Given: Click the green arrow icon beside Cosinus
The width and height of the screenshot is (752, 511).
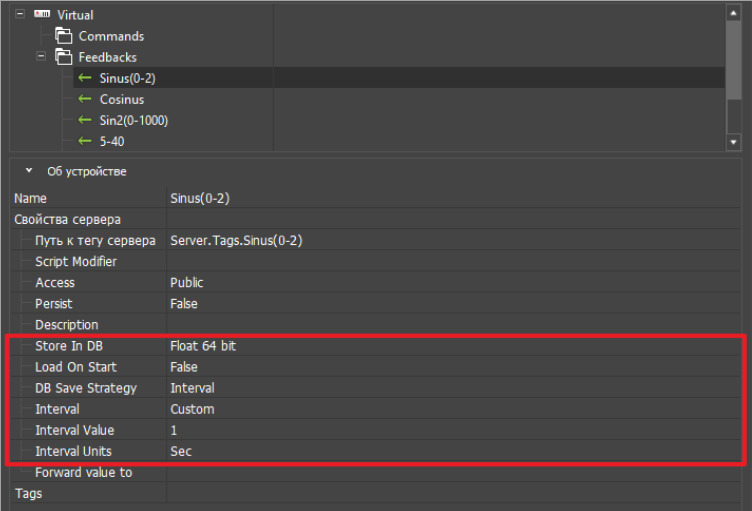Looking at the screenshot, I should tap(85, 99).
